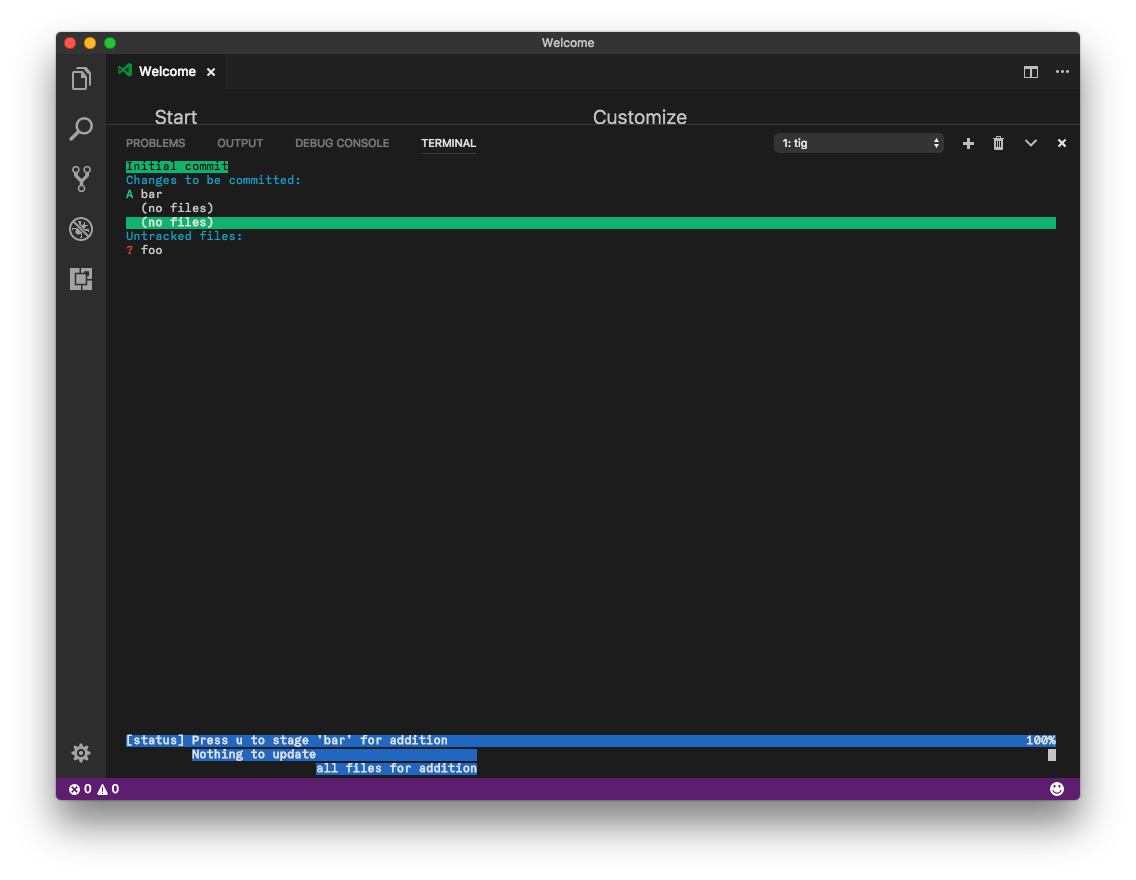1136x880 pixels.
Task: Select the '? foo' untracked file row
Action: click(144, 250)
